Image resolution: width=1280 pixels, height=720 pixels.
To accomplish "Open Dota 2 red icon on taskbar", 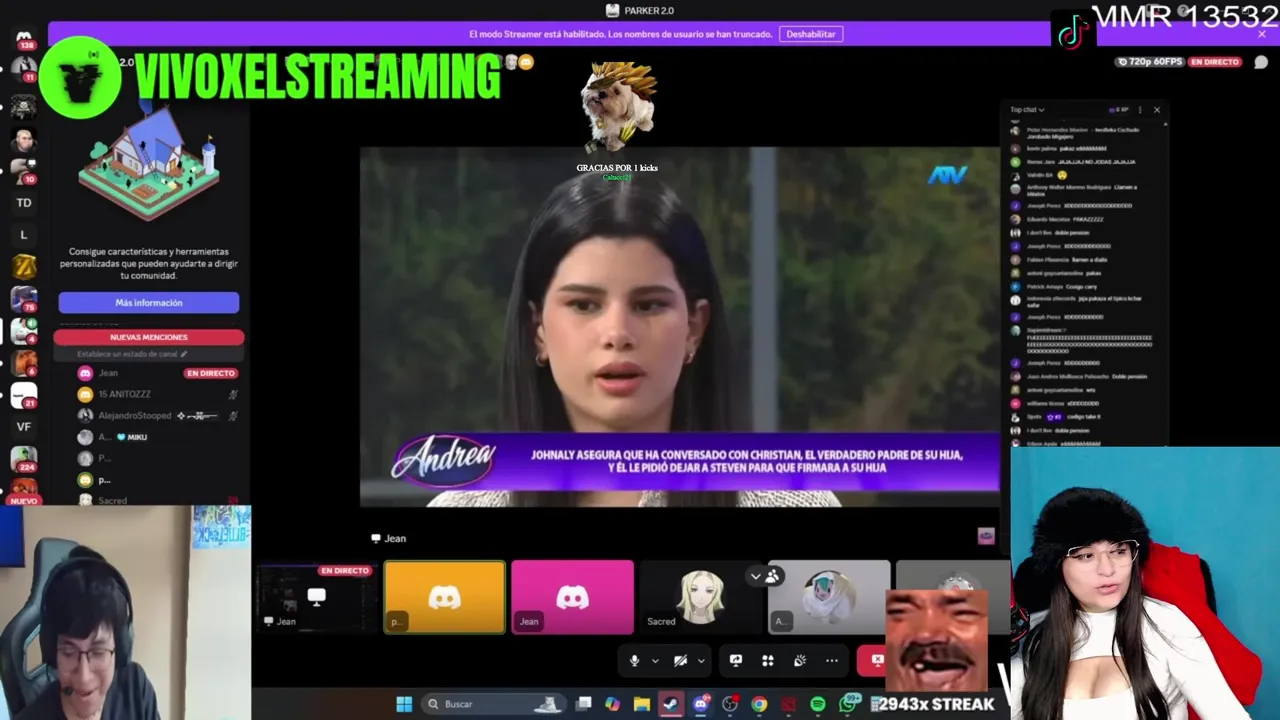I will point(788,704).
